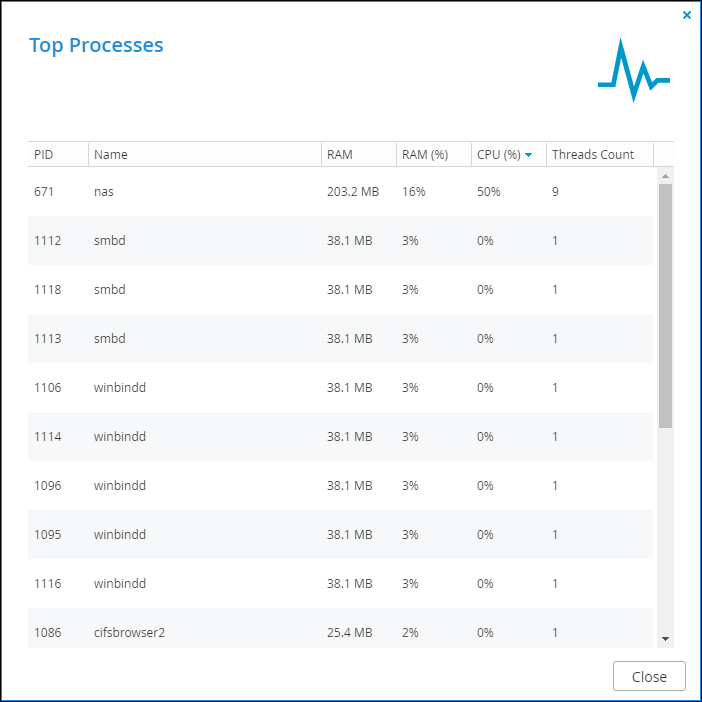Select PID 1118 cell
The width and height of the screenshot is (702, 702).
[47, 290]
